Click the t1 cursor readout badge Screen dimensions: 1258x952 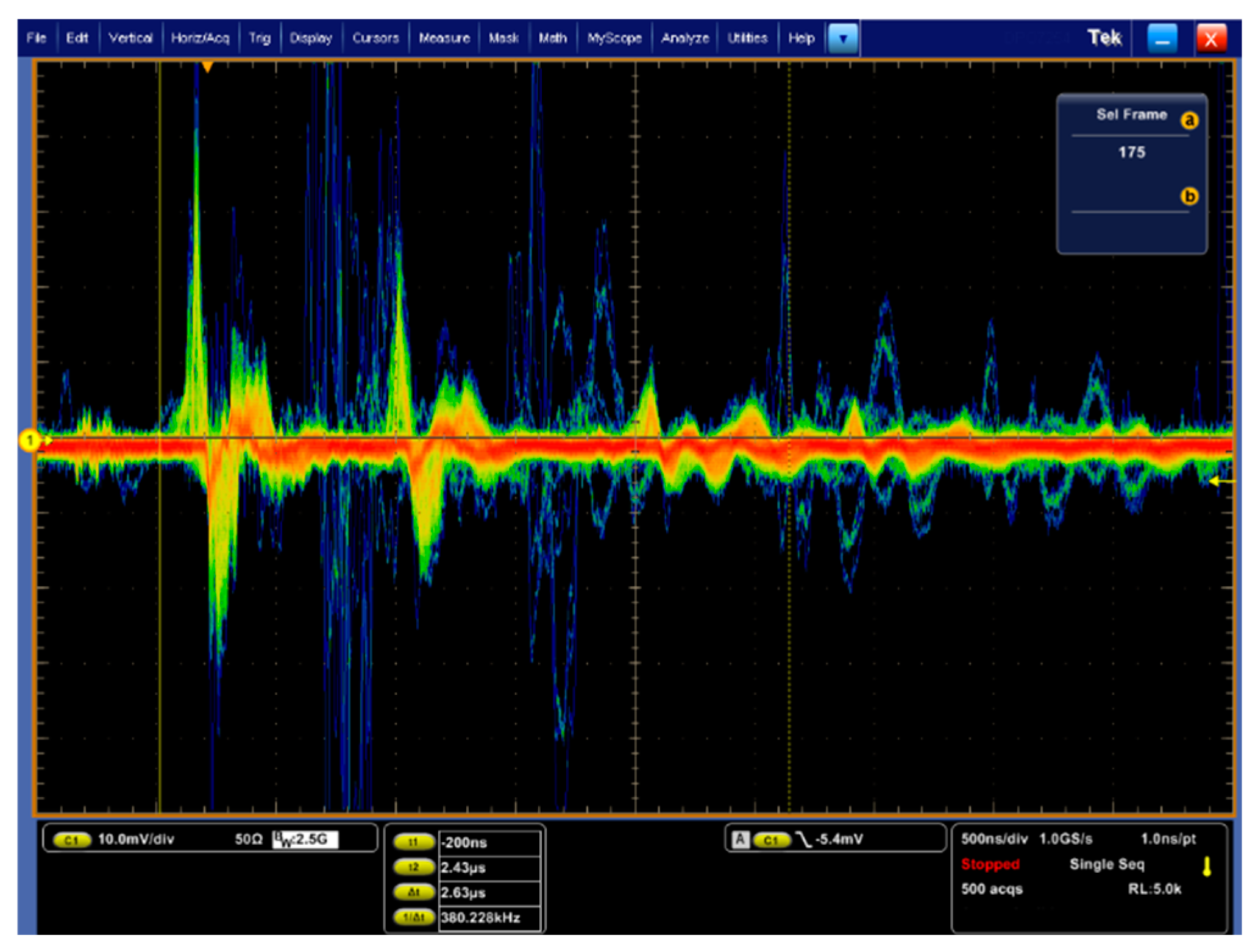[x=414, y=842]
